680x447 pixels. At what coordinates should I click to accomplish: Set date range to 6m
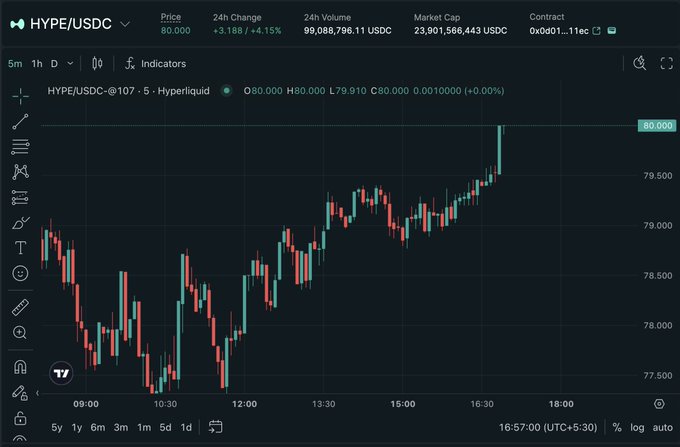tap(98, 427)
